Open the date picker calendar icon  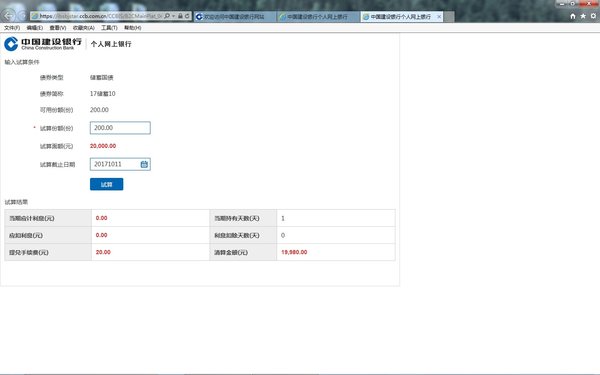coord(144,164)
